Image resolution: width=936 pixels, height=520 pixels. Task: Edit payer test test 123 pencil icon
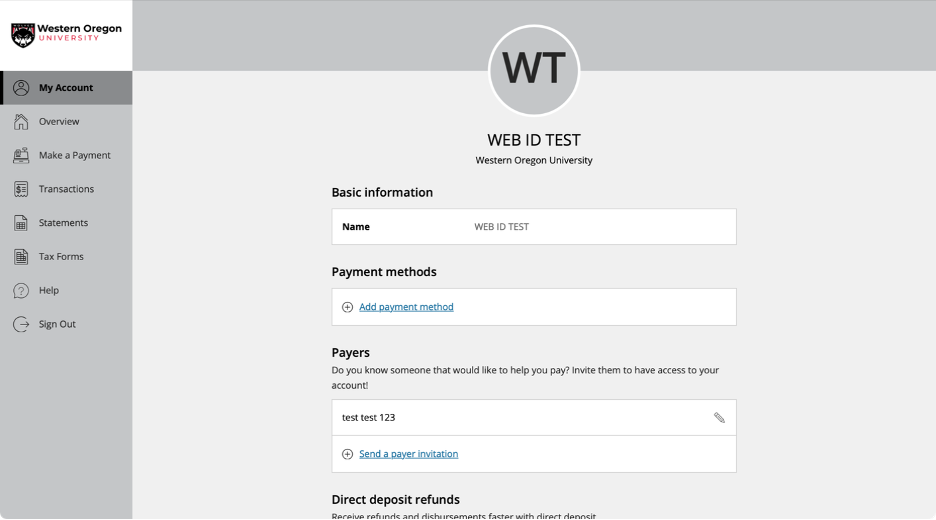pos(719,418)
